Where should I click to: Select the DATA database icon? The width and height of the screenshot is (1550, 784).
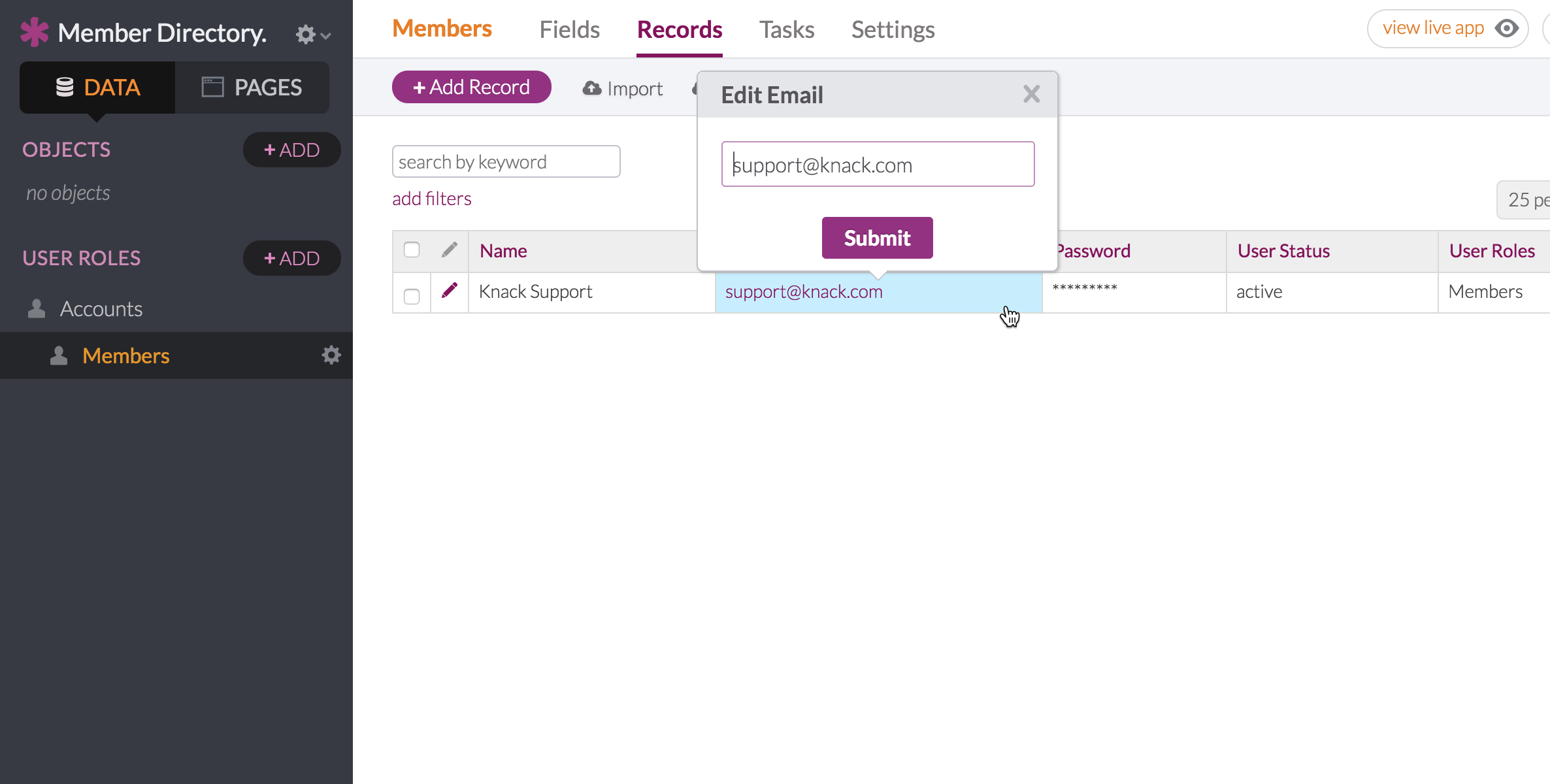point(65,87)
